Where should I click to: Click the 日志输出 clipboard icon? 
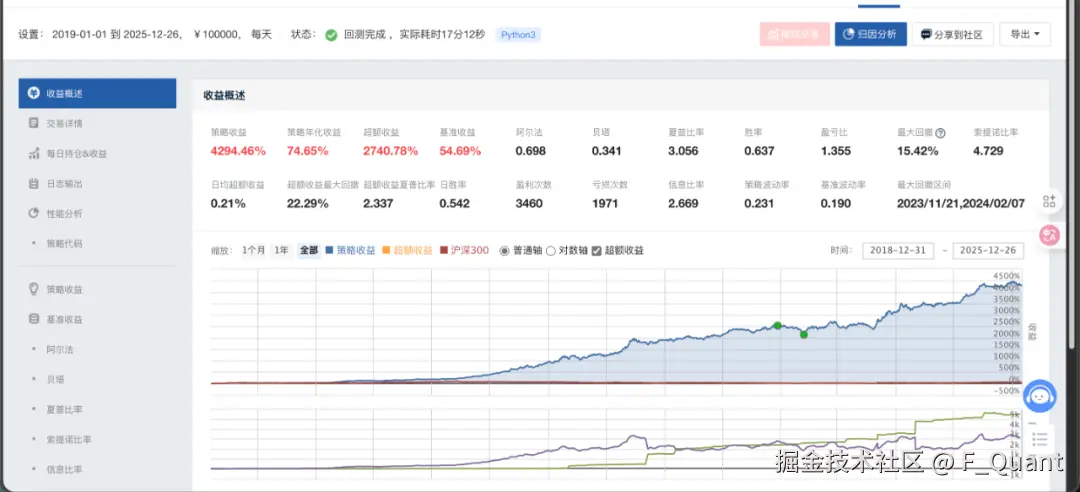point(34,184)
